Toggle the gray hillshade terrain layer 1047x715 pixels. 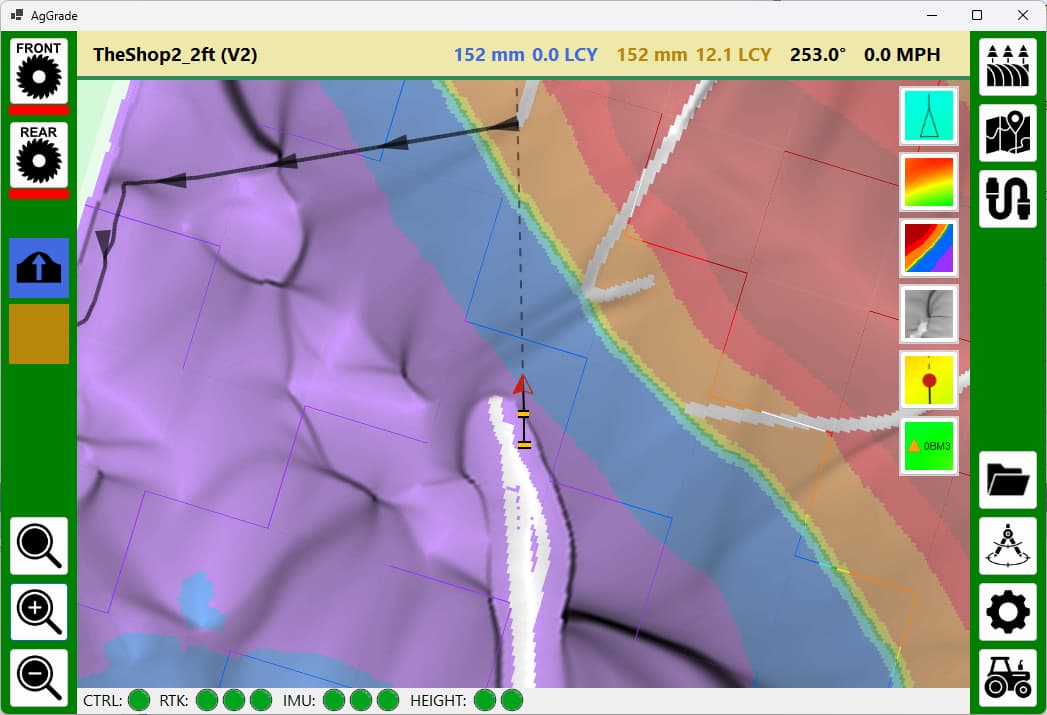pyautogui.click(x=929, y=314)
